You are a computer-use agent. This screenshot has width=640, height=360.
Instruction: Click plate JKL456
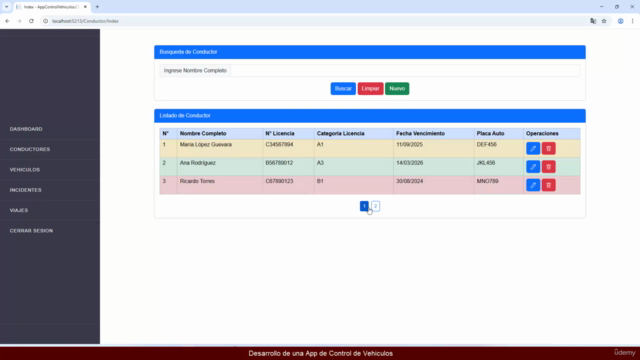point(486,163)
